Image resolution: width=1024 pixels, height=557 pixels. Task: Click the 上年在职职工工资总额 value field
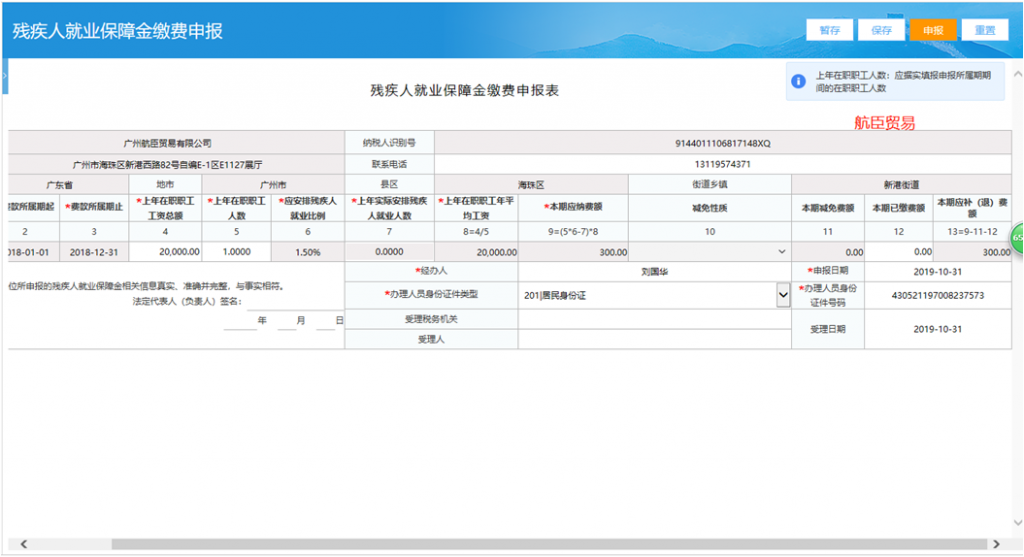[x=165, y=253]
